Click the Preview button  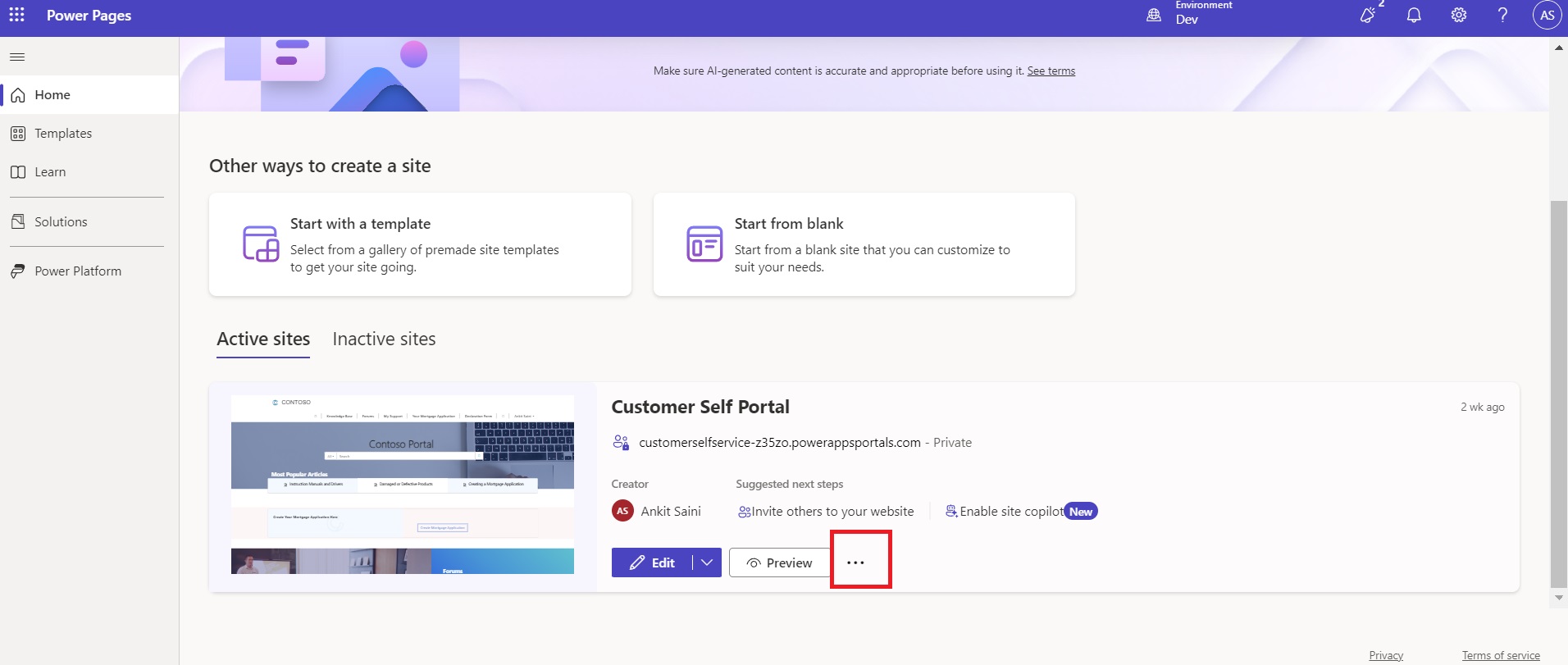point(779,563)
